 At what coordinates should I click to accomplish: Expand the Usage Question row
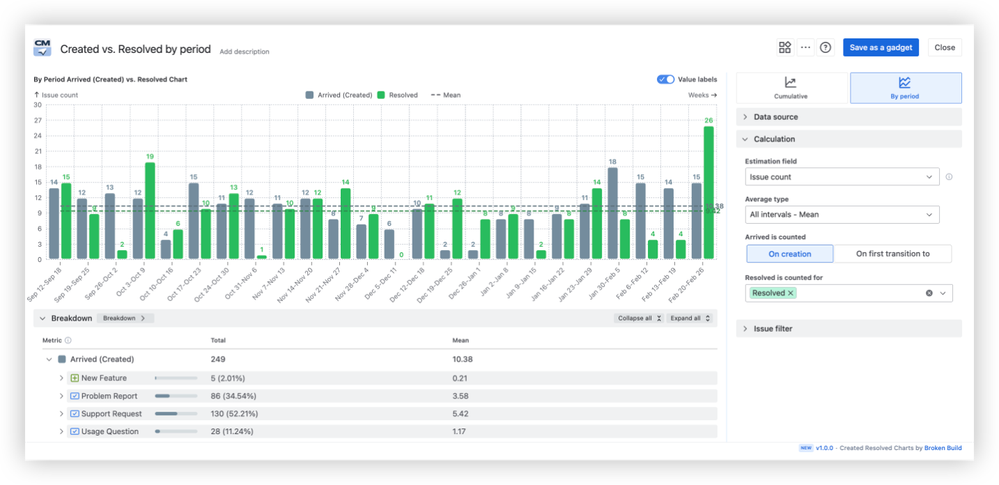click(62, 431)
